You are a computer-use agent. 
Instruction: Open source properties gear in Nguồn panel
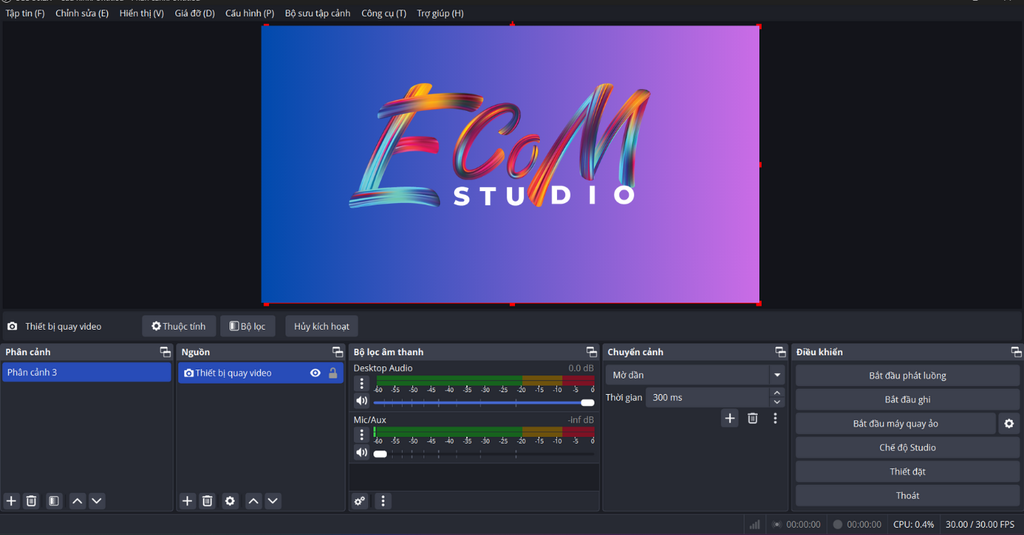[230, 501]
